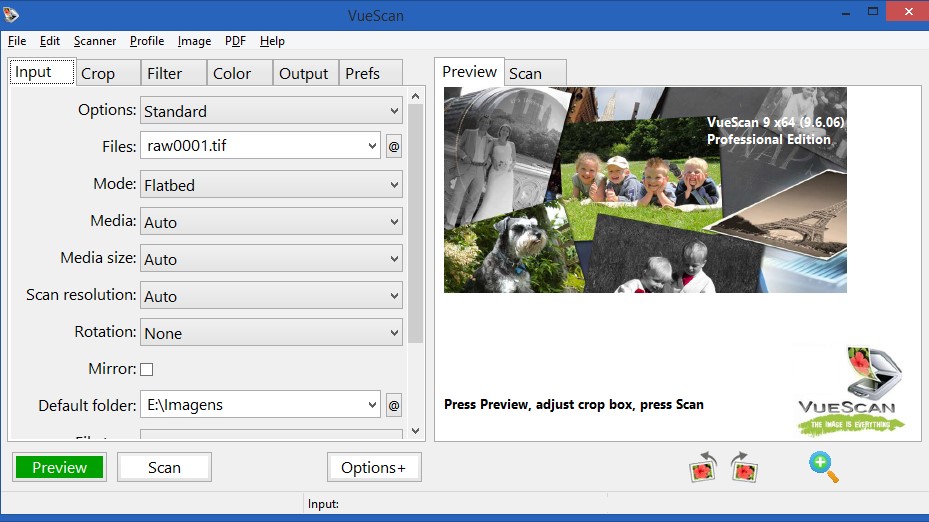Click the VueScan app icon in title bar
The image size is (929, 522).
point(11,14)
